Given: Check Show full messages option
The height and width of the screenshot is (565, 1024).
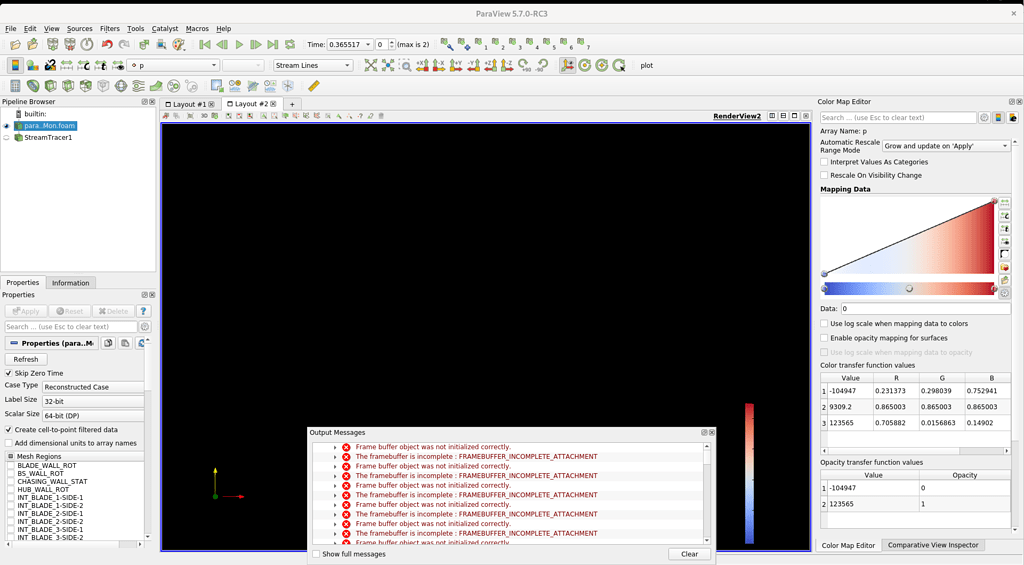Looking at the screenshot, I should (x=317, y=554).
